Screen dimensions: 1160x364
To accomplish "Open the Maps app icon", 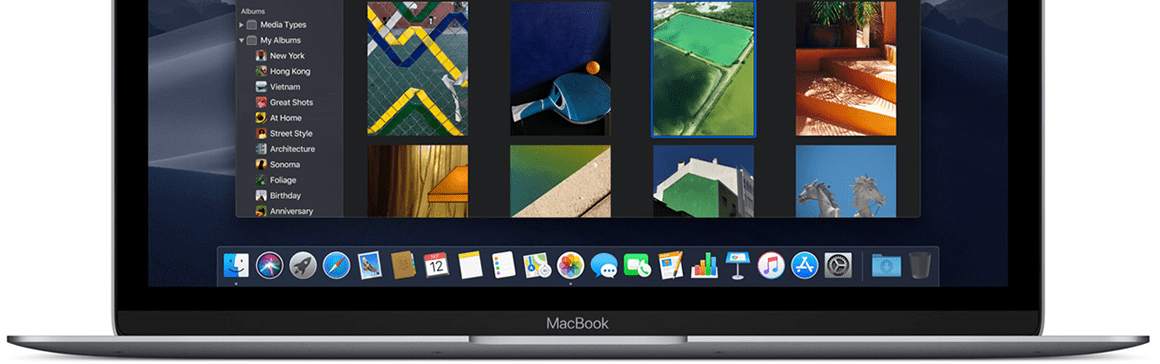I will pyautogui.click(x=537, y=265).
